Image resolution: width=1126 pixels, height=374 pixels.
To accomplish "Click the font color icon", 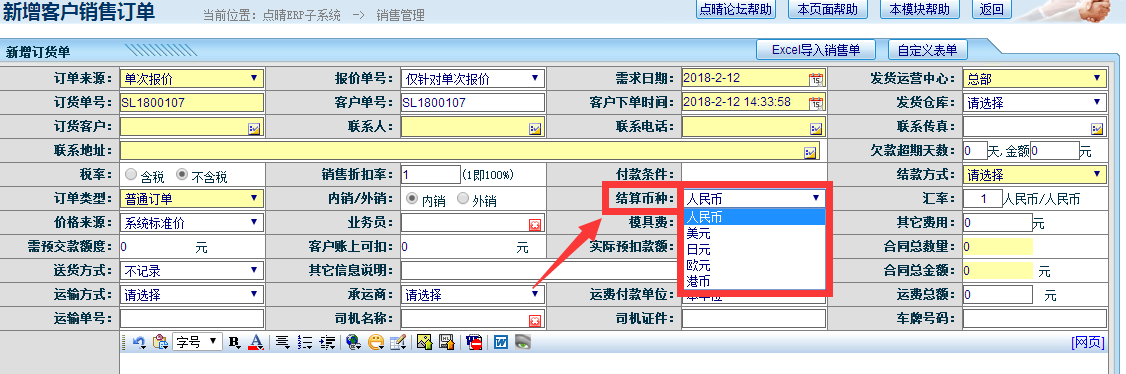I will (x=255, y=342).
